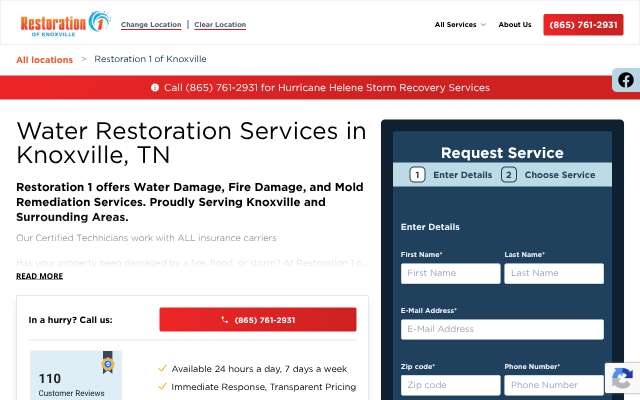Click the Water Restoration Services heading
This screenshot has height=400, width=640.
(x=191, y=142)
